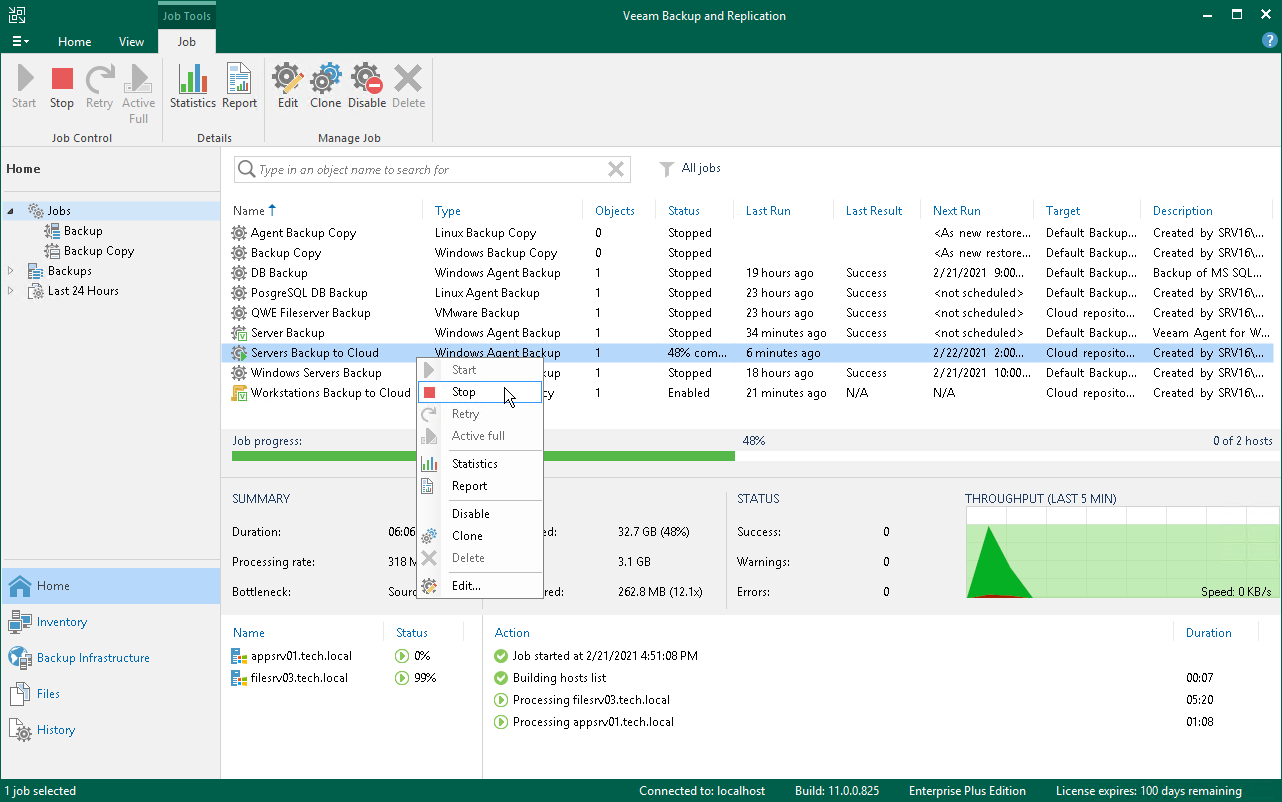Viewport: 1282px width, 802px height.
Task: Click the Server Backup job icon
Action: [x=239, y=333]
